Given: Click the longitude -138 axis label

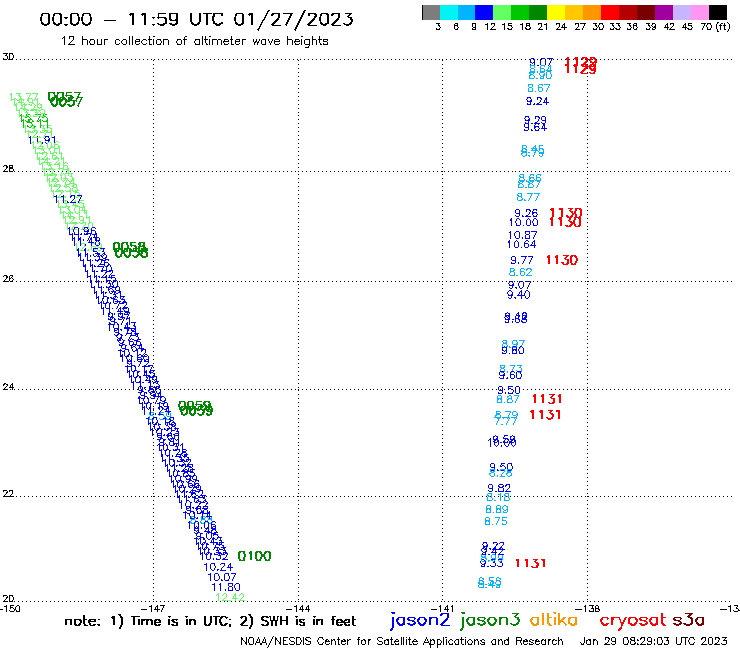Looking at the screenshot, I should [588, 609].
